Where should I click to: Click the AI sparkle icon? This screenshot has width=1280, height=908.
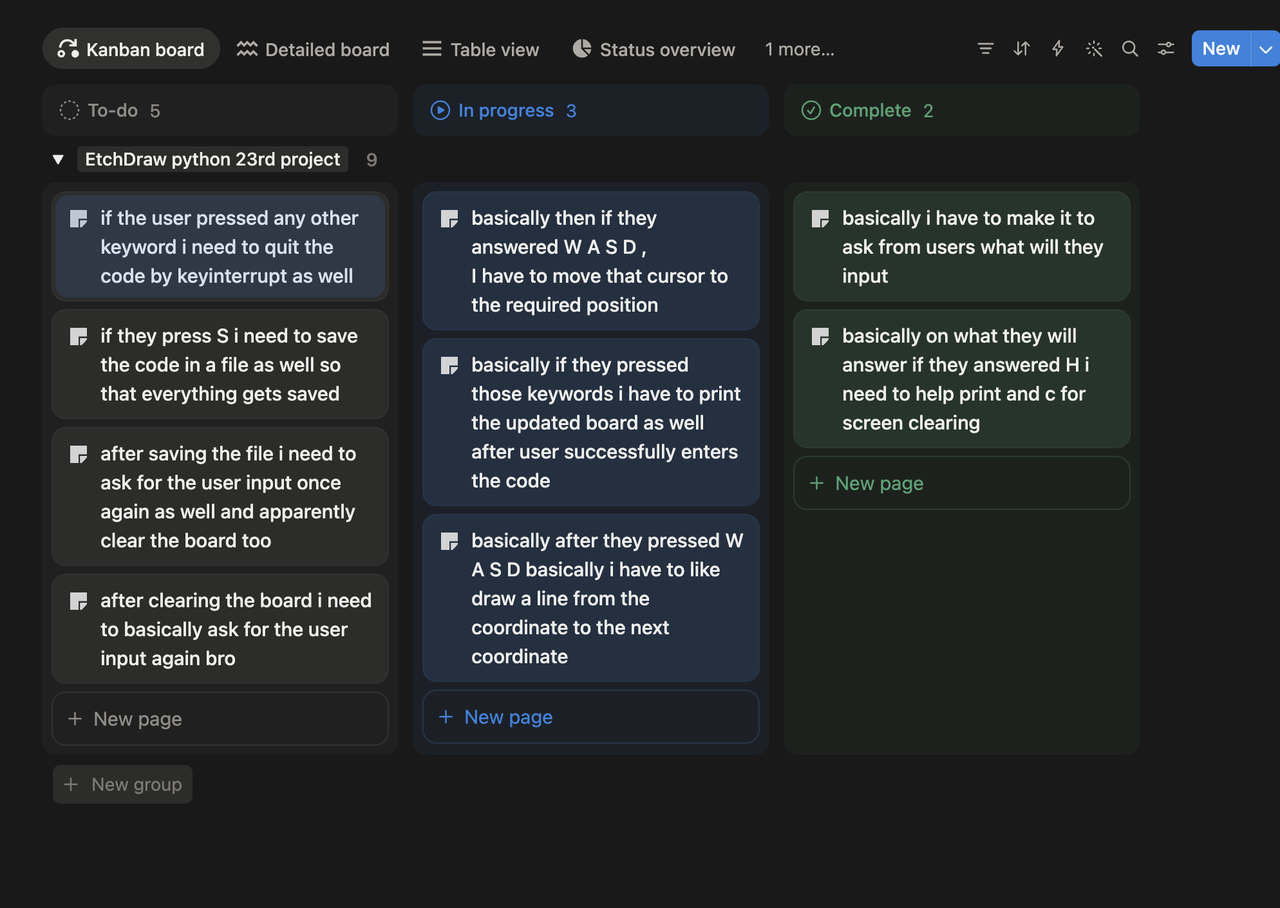click(1094, 49)
